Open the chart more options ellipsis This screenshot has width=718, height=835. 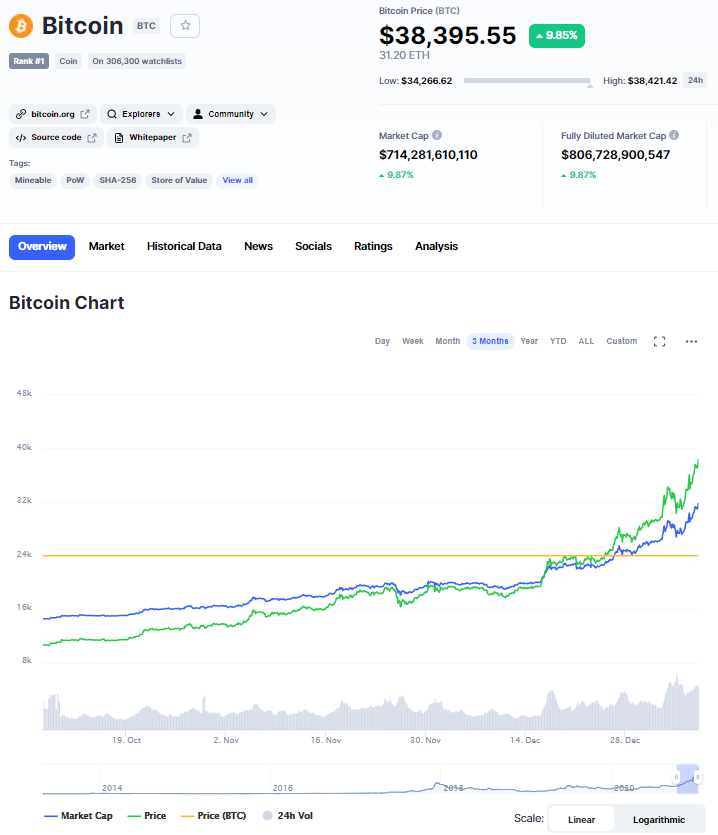point(691,341)
